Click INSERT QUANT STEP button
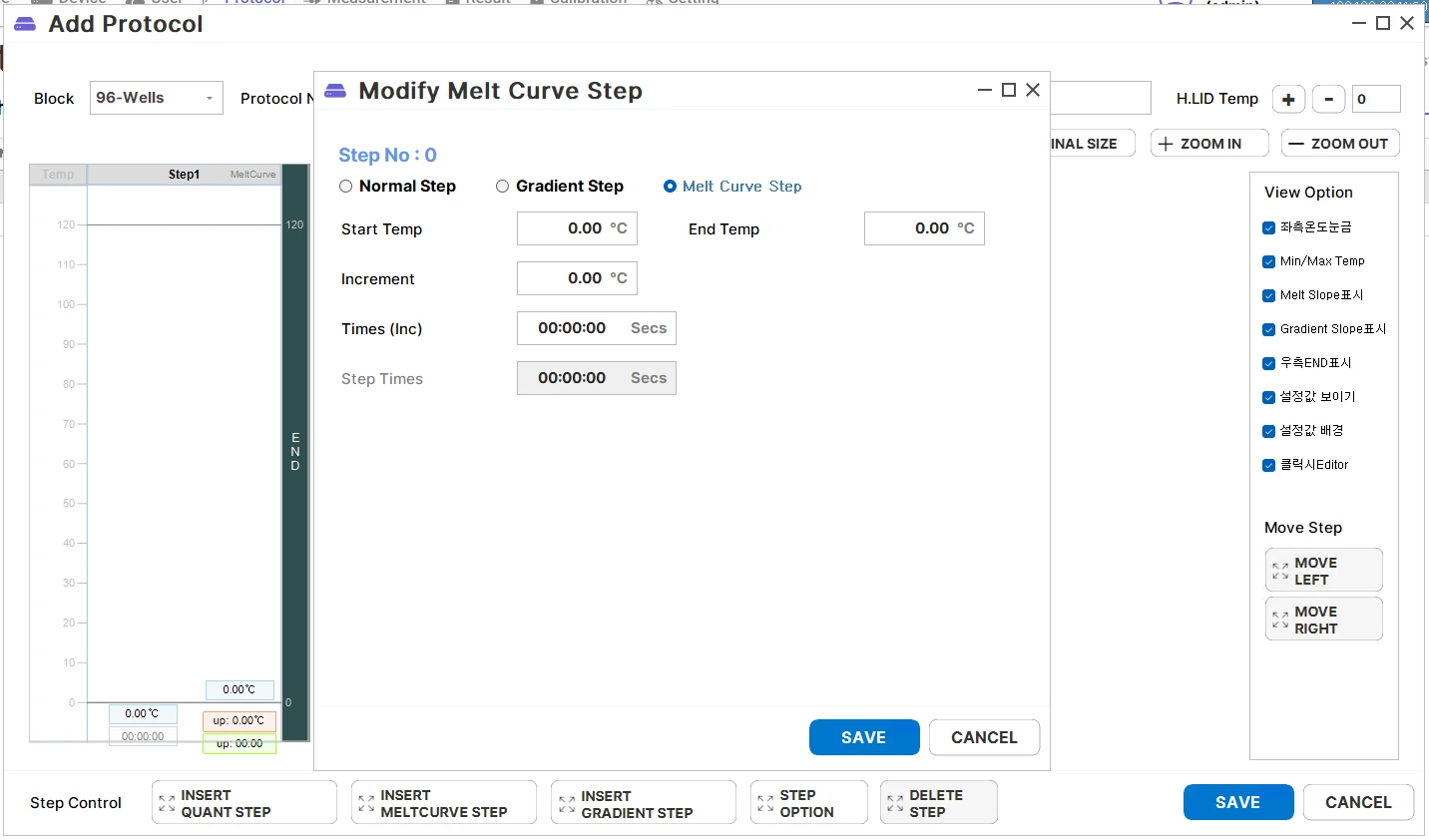Viewport: 1429px width, 840px height. tap(244, 803)
